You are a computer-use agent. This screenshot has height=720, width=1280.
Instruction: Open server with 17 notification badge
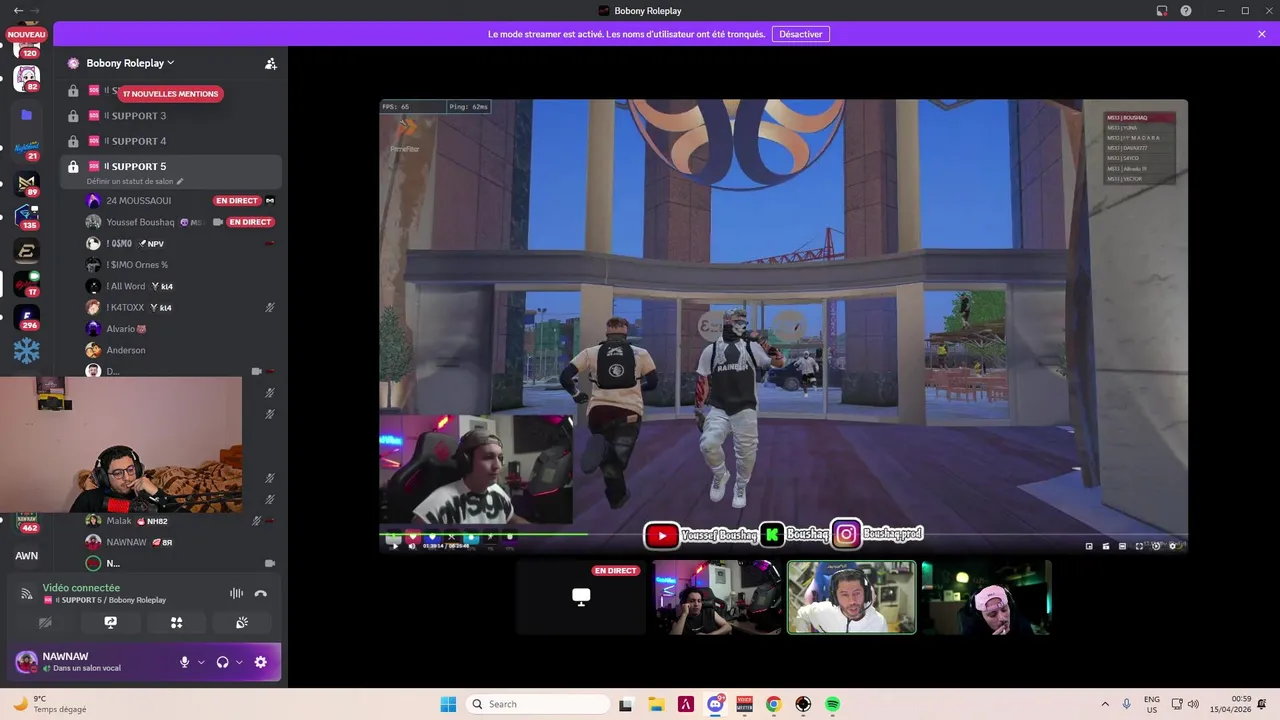click(27, 284)
